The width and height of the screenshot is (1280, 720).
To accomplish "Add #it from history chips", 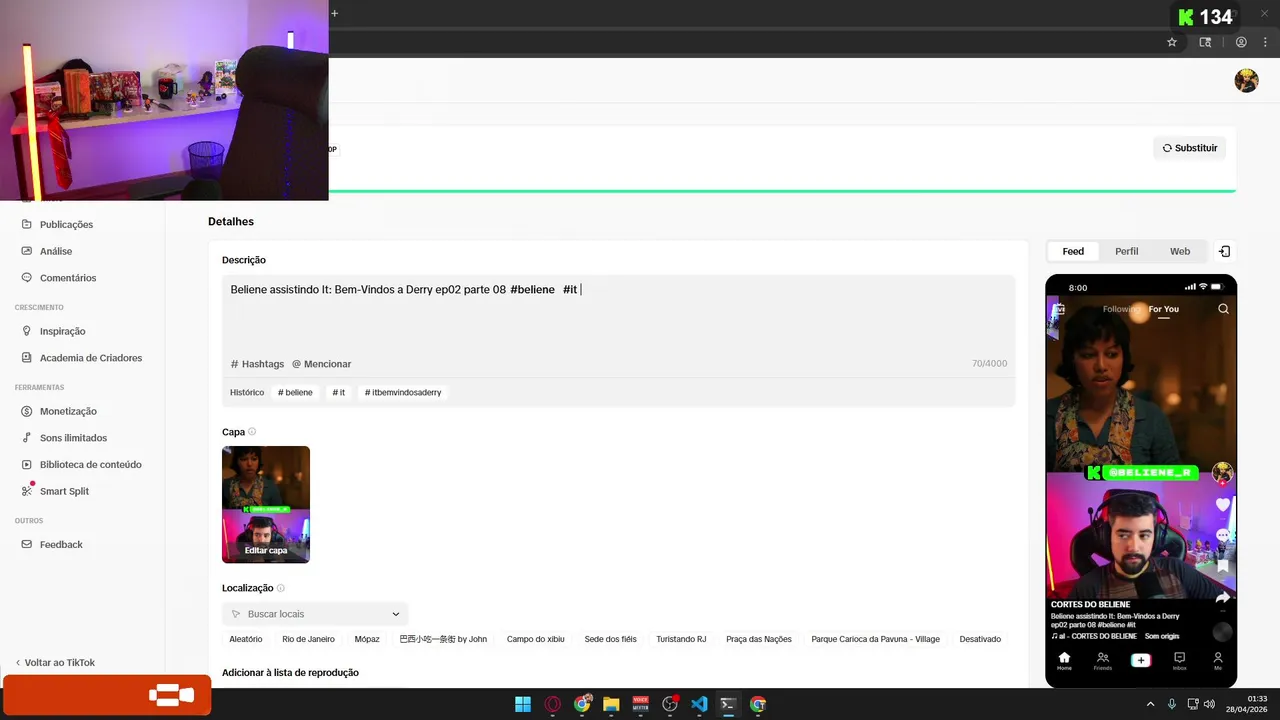I will (x=338, y=392).
